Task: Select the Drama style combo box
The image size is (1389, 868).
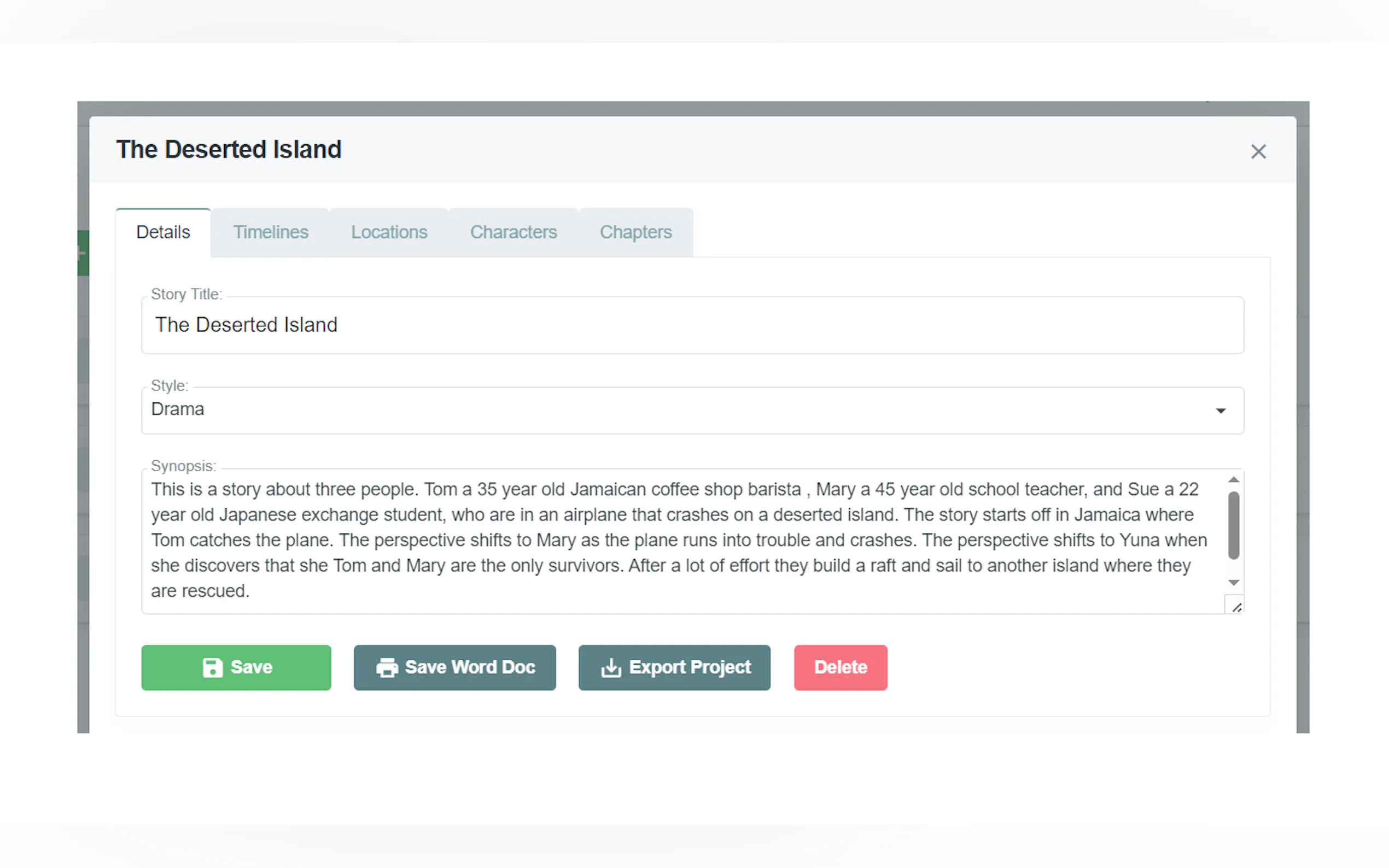Action: 692,410
